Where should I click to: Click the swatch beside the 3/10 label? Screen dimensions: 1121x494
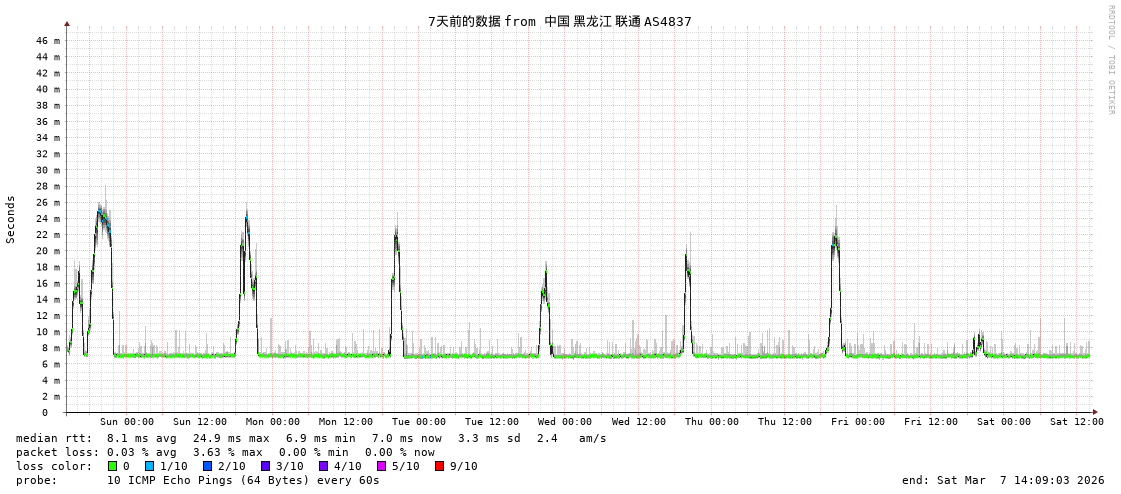coord(265,466)
